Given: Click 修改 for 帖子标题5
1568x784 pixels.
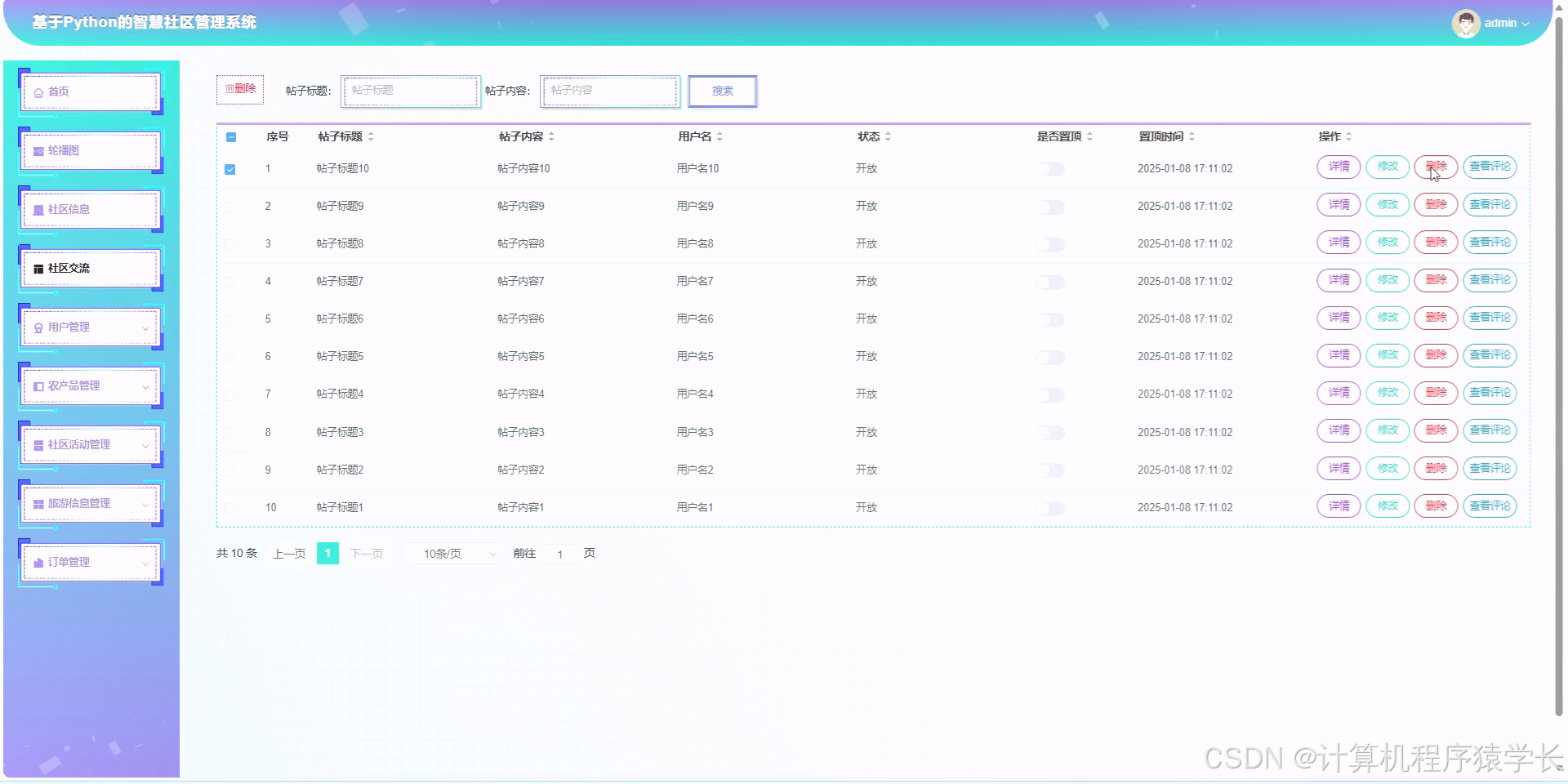Looking at the screenshot, I should click(1388, 355).
